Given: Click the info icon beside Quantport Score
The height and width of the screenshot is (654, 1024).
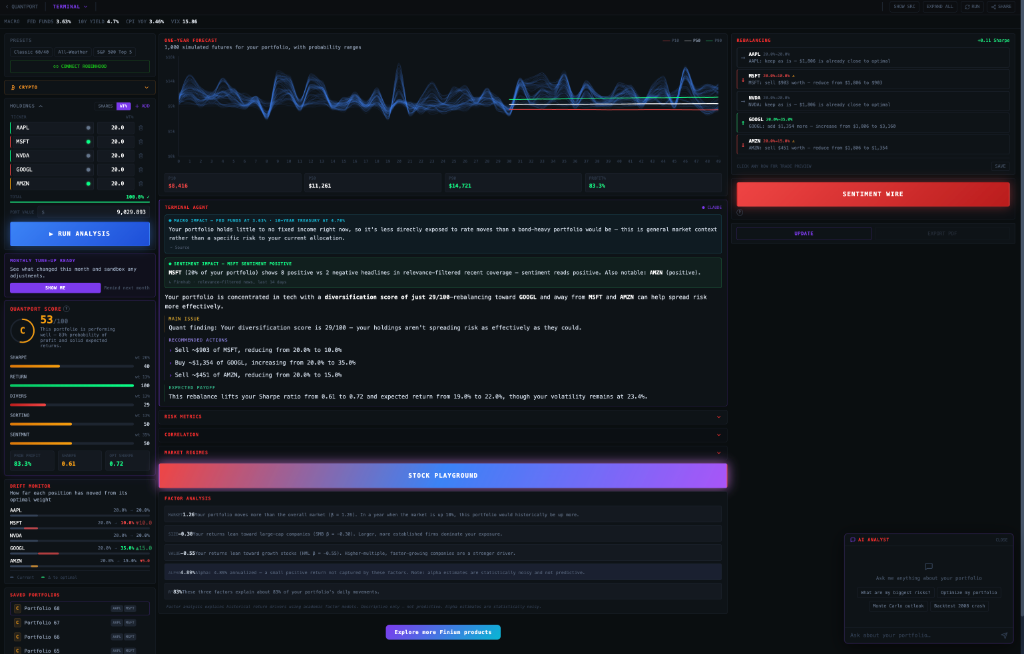Looking at the screenshot, I should (67, 308).
